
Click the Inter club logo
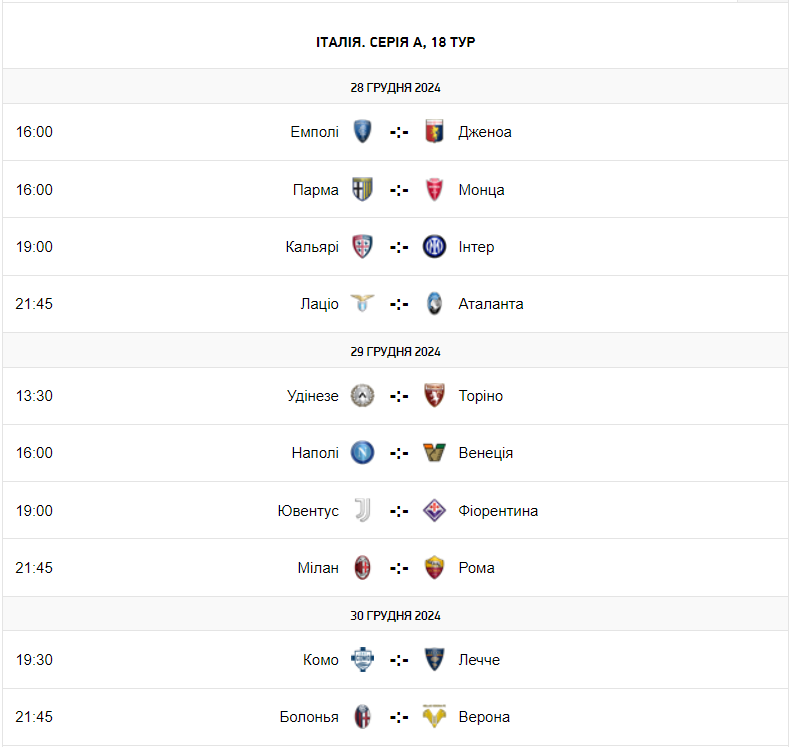coord(434,247)
